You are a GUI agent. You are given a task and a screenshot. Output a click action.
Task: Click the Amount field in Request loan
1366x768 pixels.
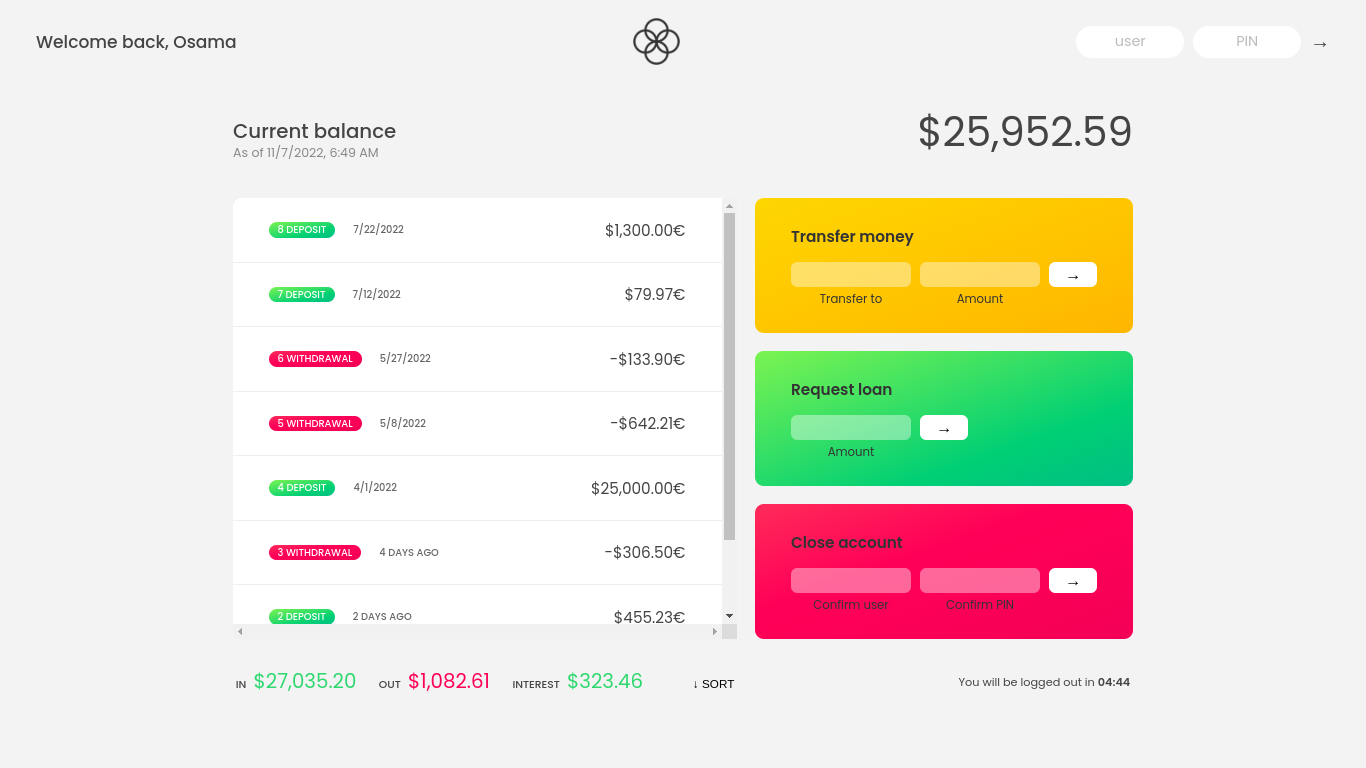pyautogui.click(x=850, y=427)
